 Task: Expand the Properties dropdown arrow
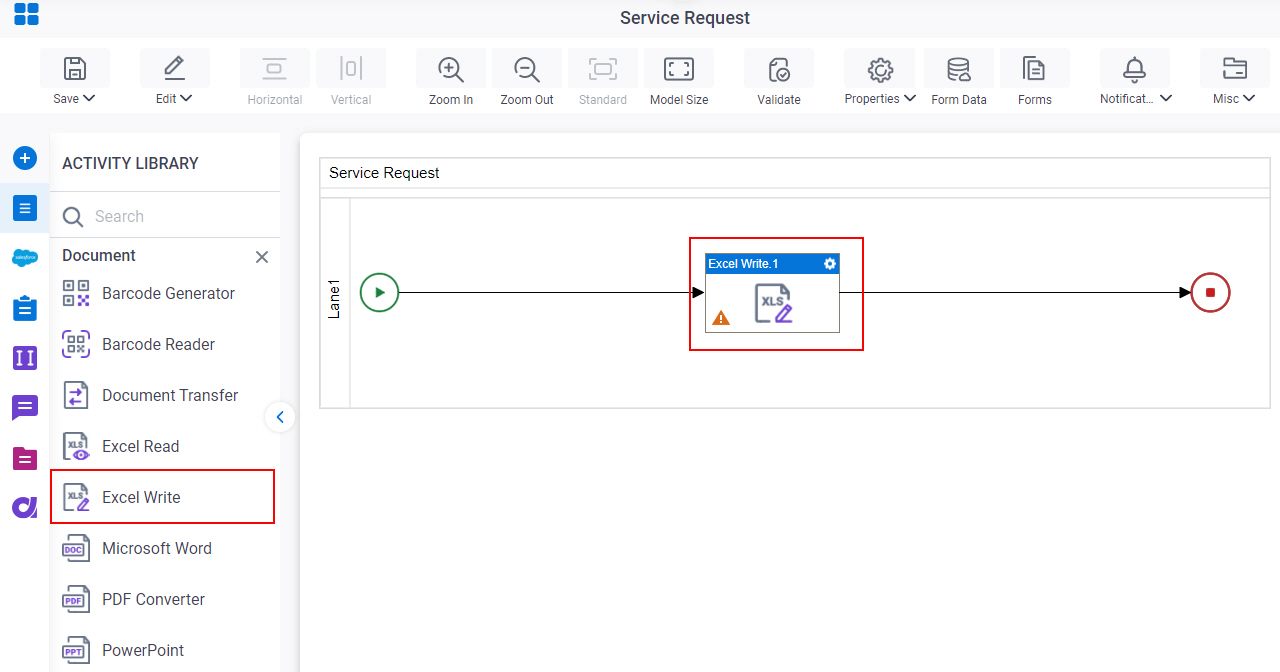click(x=910, y=99)
